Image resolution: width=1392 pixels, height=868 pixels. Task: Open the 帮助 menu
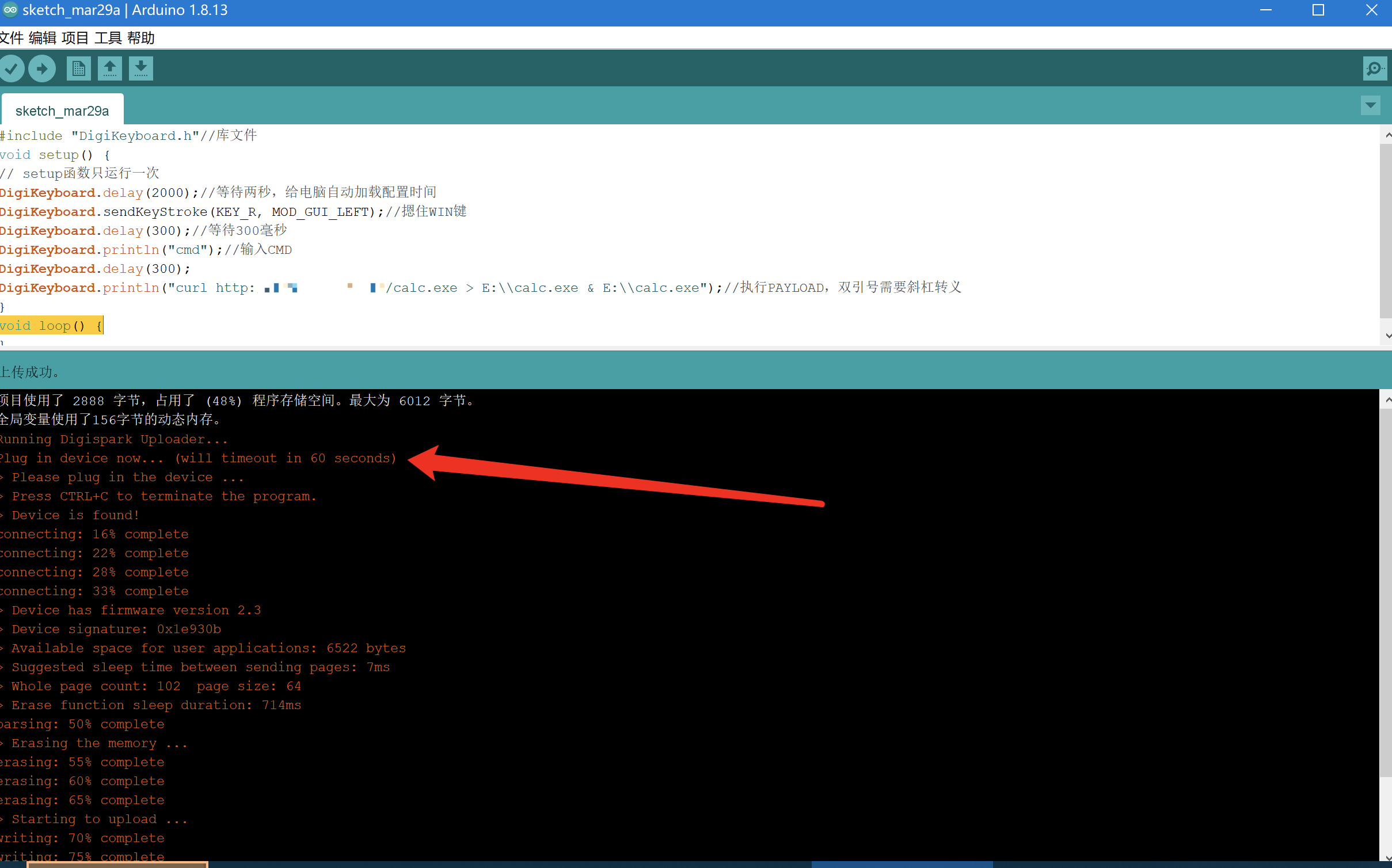[x=141, y=38]
